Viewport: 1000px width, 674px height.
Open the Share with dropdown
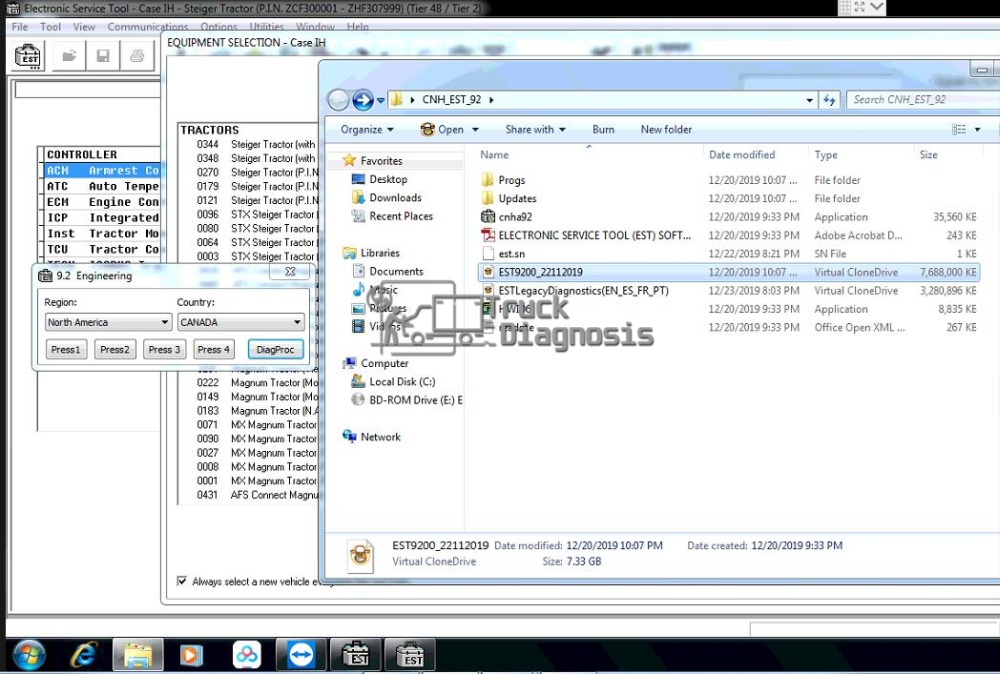(535, 129)
